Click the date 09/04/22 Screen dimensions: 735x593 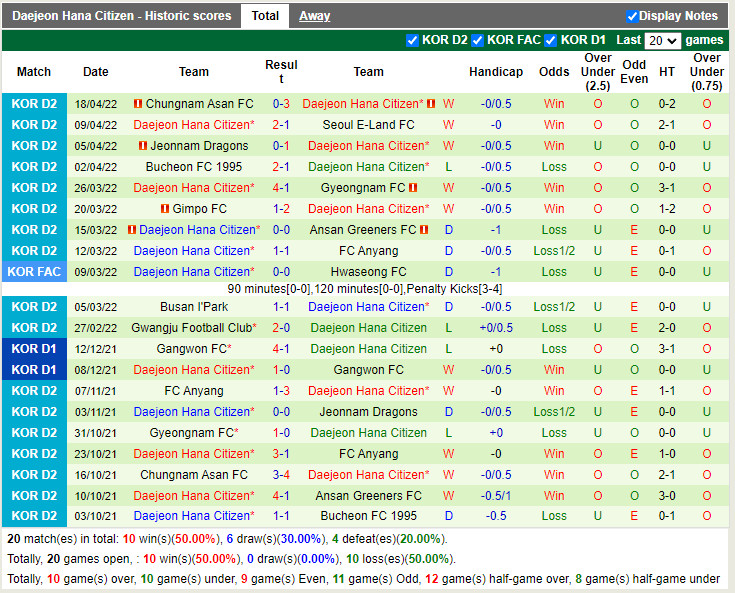pyautogui.click(x=96, y=125)
